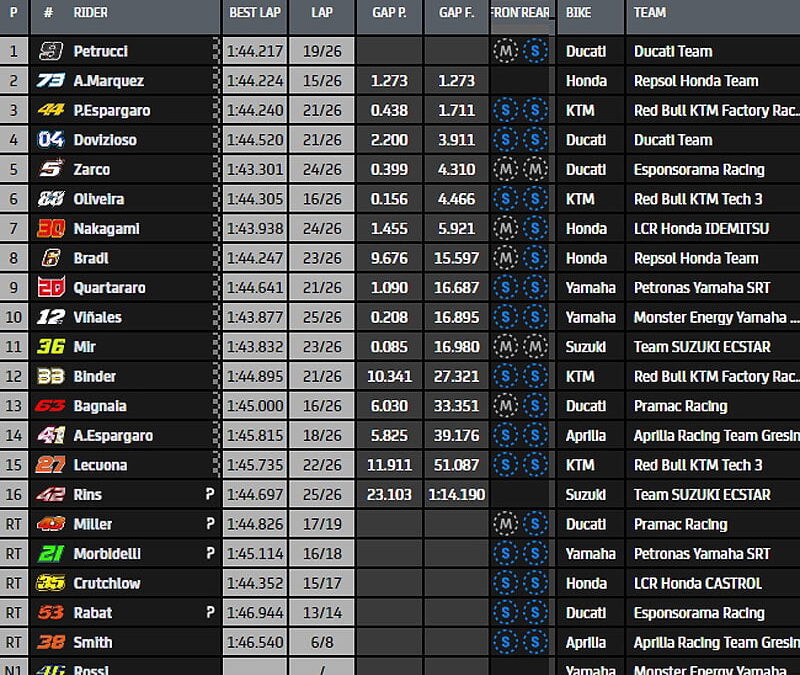Select Binder's 33 number logo
Viewport: 800px width, 675px height.
point(51,377)
